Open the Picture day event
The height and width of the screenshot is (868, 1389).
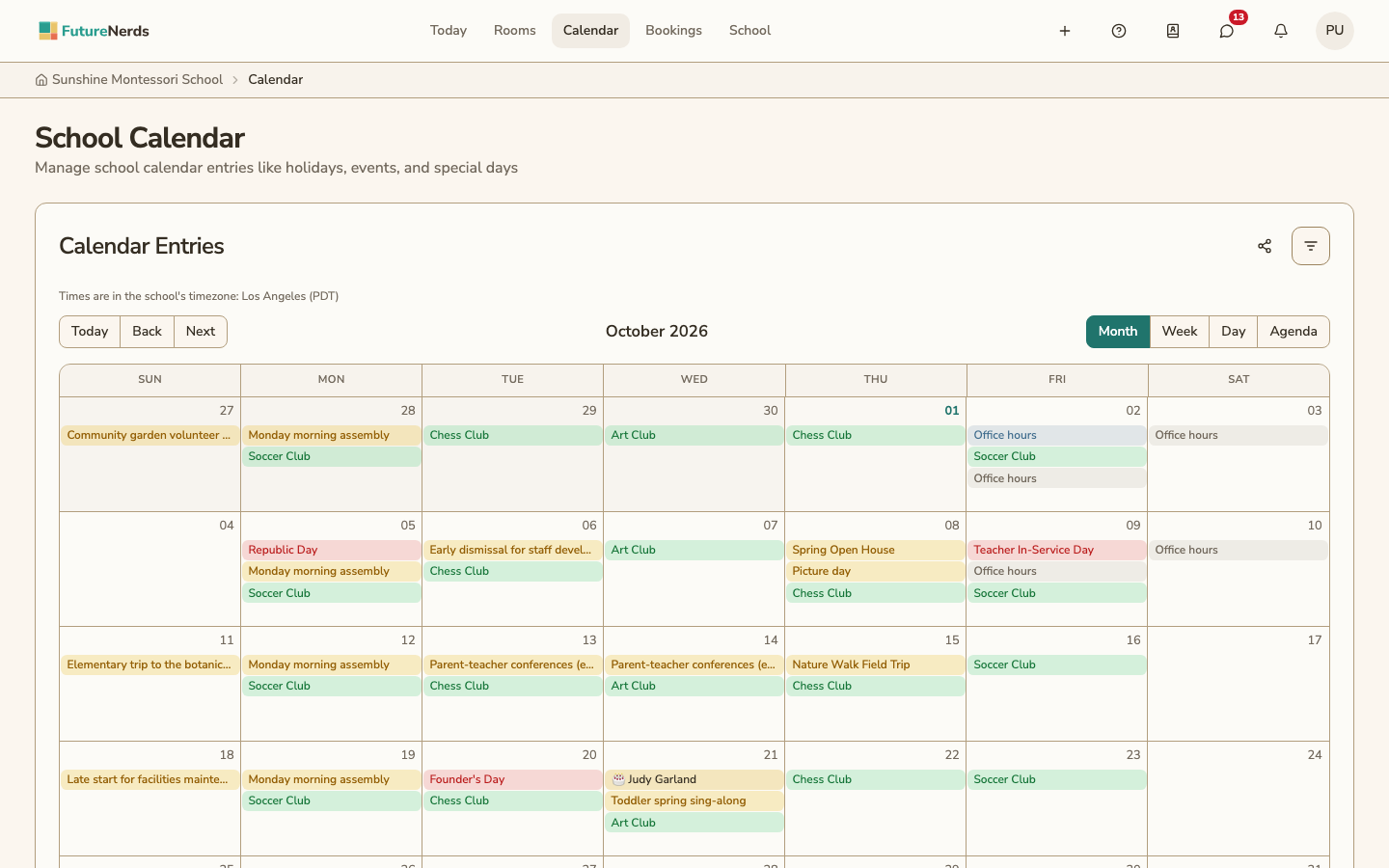tap(876, 571)
